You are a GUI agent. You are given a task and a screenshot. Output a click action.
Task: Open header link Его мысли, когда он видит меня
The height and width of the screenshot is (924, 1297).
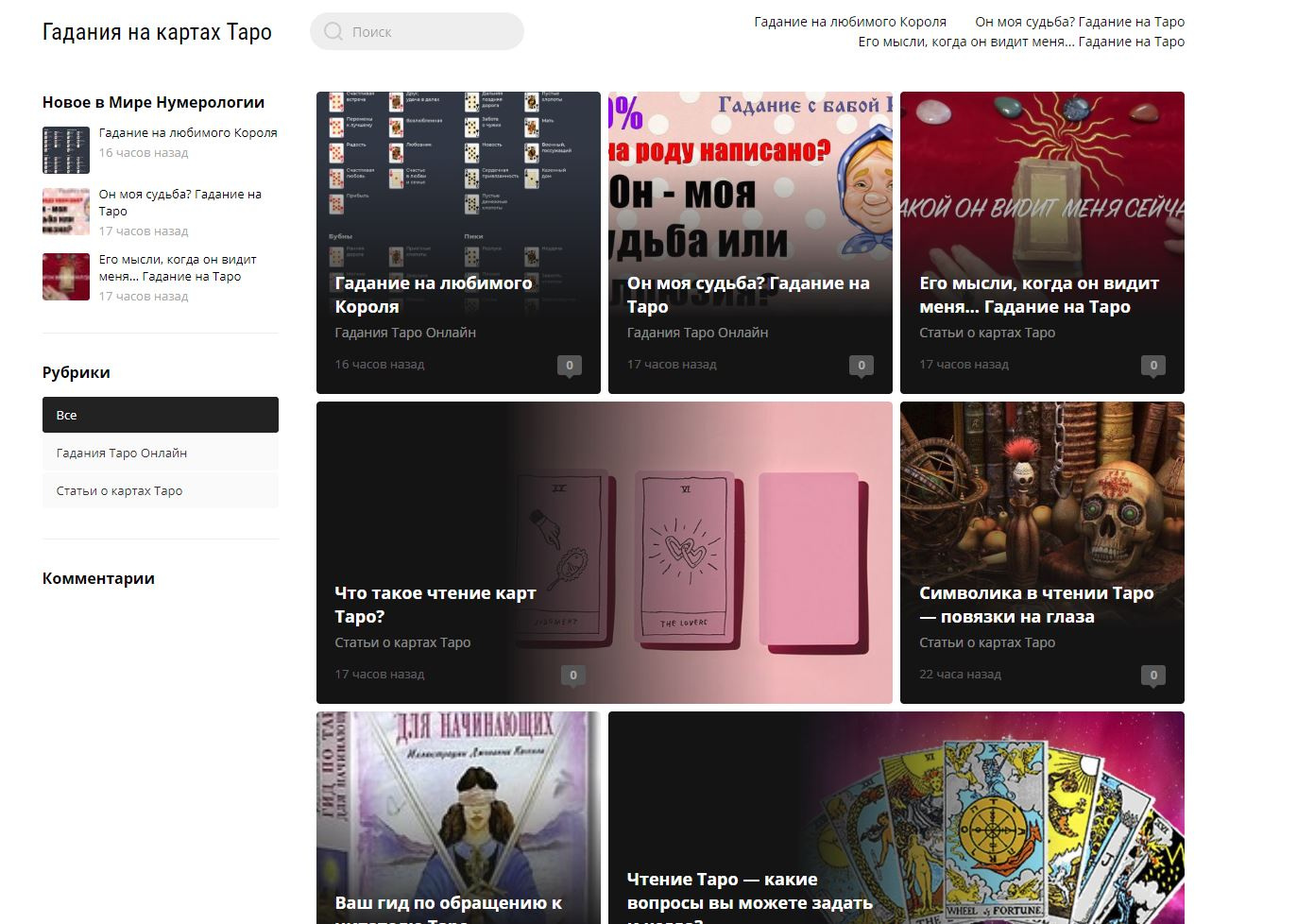[x=1021, y=42]
